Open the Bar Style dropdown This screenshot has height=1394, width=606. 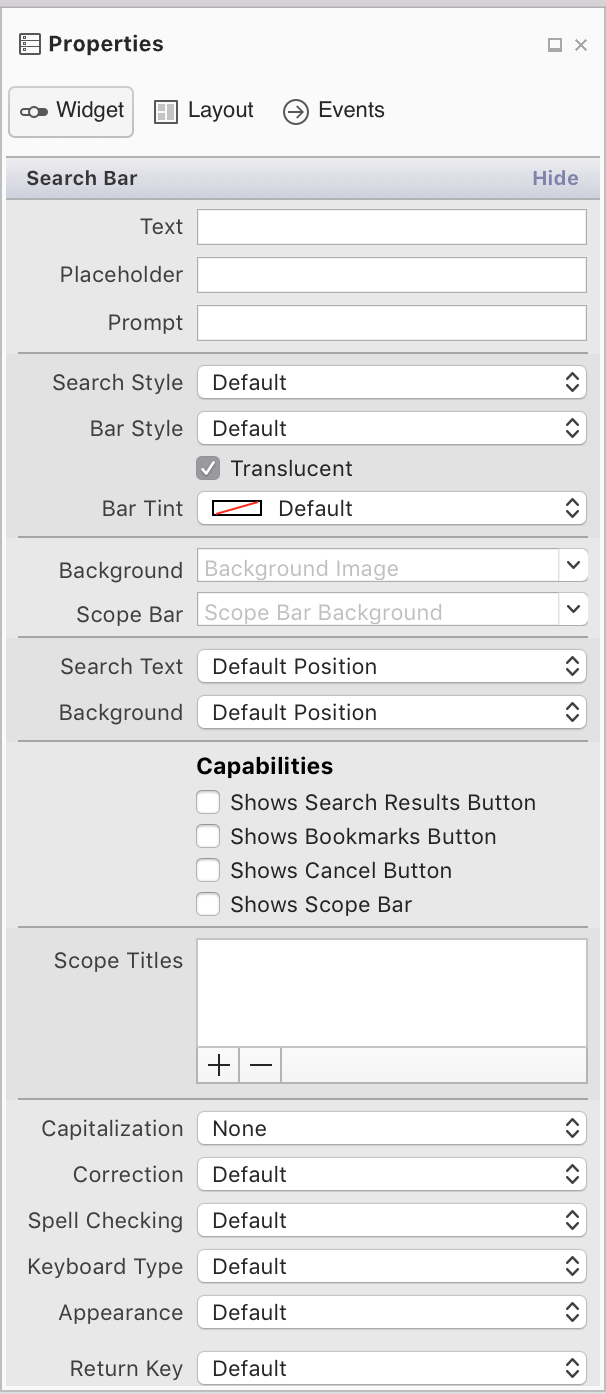[391, 428]
